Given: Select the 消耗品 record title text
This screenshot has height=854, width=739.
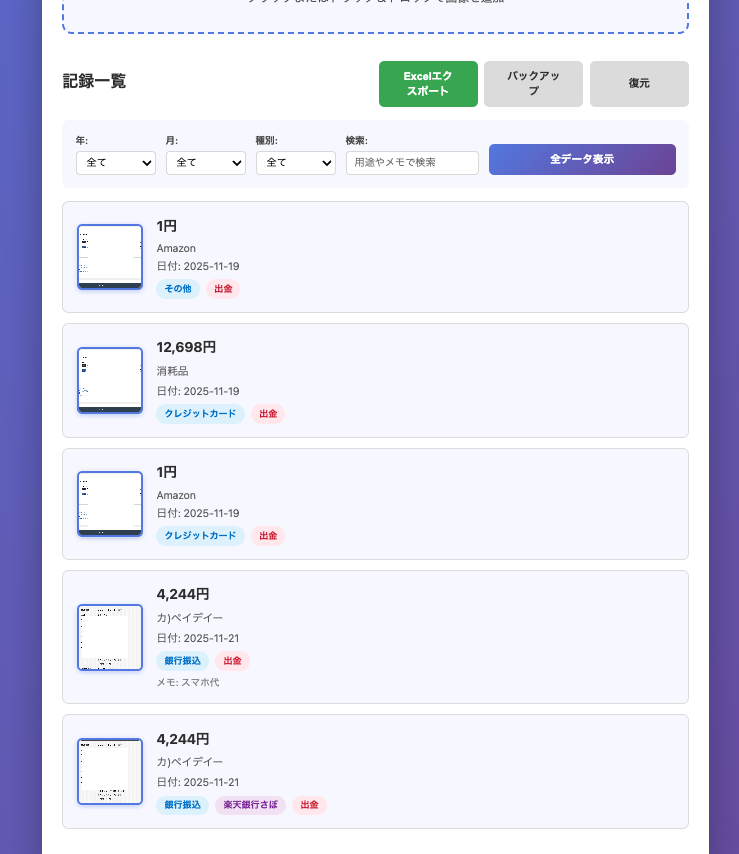Looking at the screenshot, I should pyautogui.click(x=172, y=371).
